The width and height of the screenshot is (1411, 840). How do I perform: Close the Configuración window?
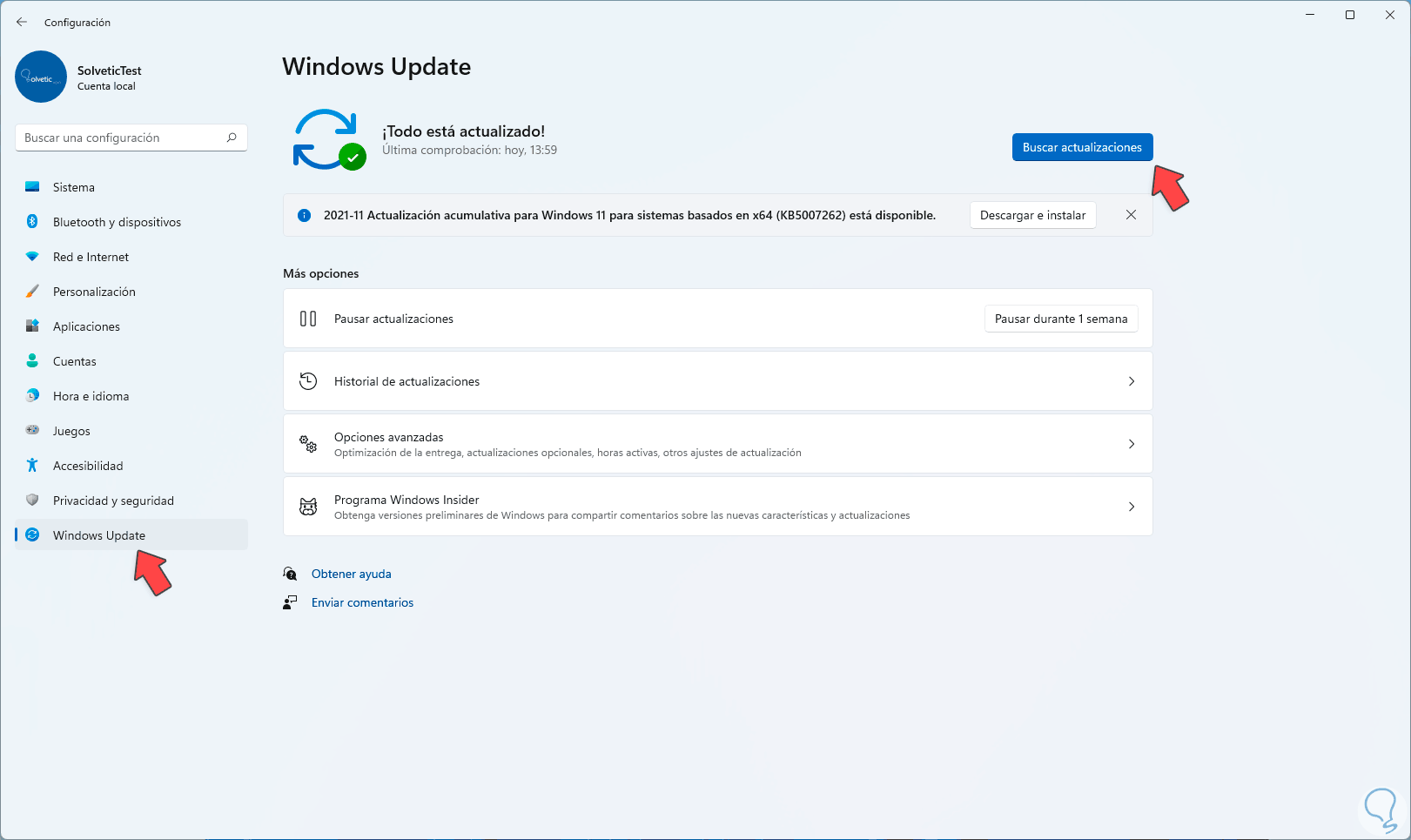[1390, 15]
